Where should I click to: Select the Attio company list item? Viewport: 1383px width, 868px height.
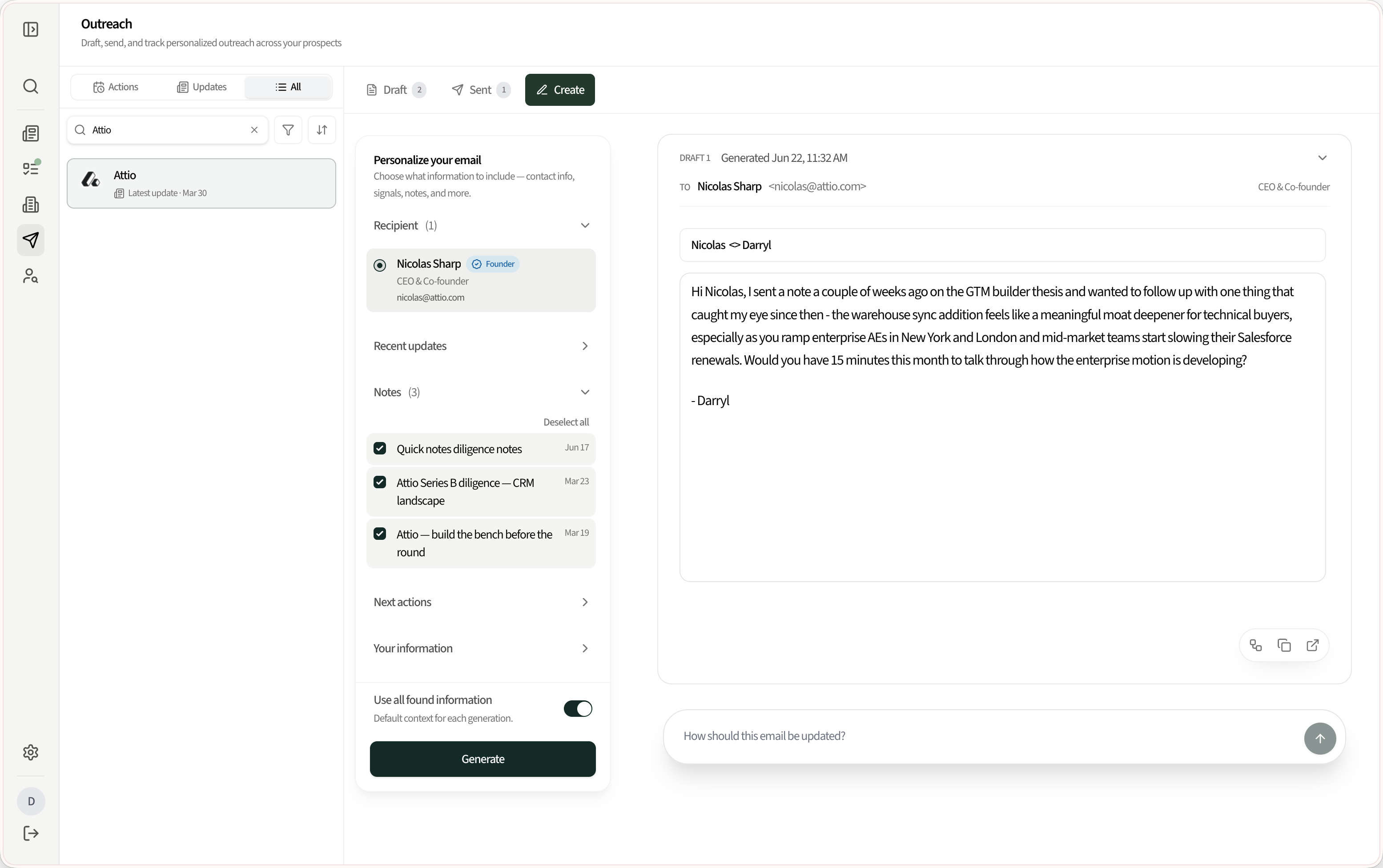click(x=201, y=183)
